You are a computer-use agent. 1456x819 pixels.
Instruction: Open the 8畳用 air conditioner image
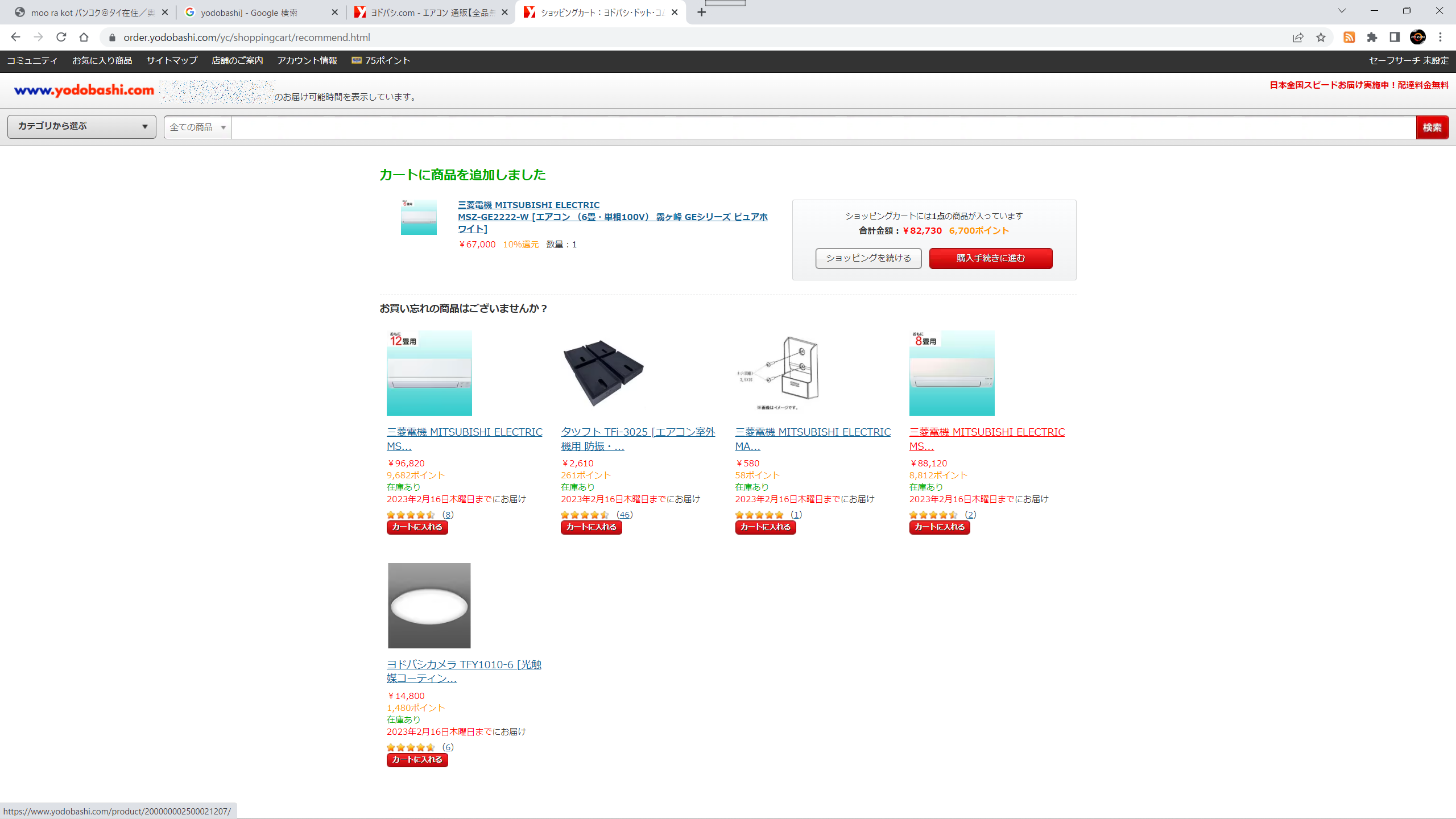point(952,373)
